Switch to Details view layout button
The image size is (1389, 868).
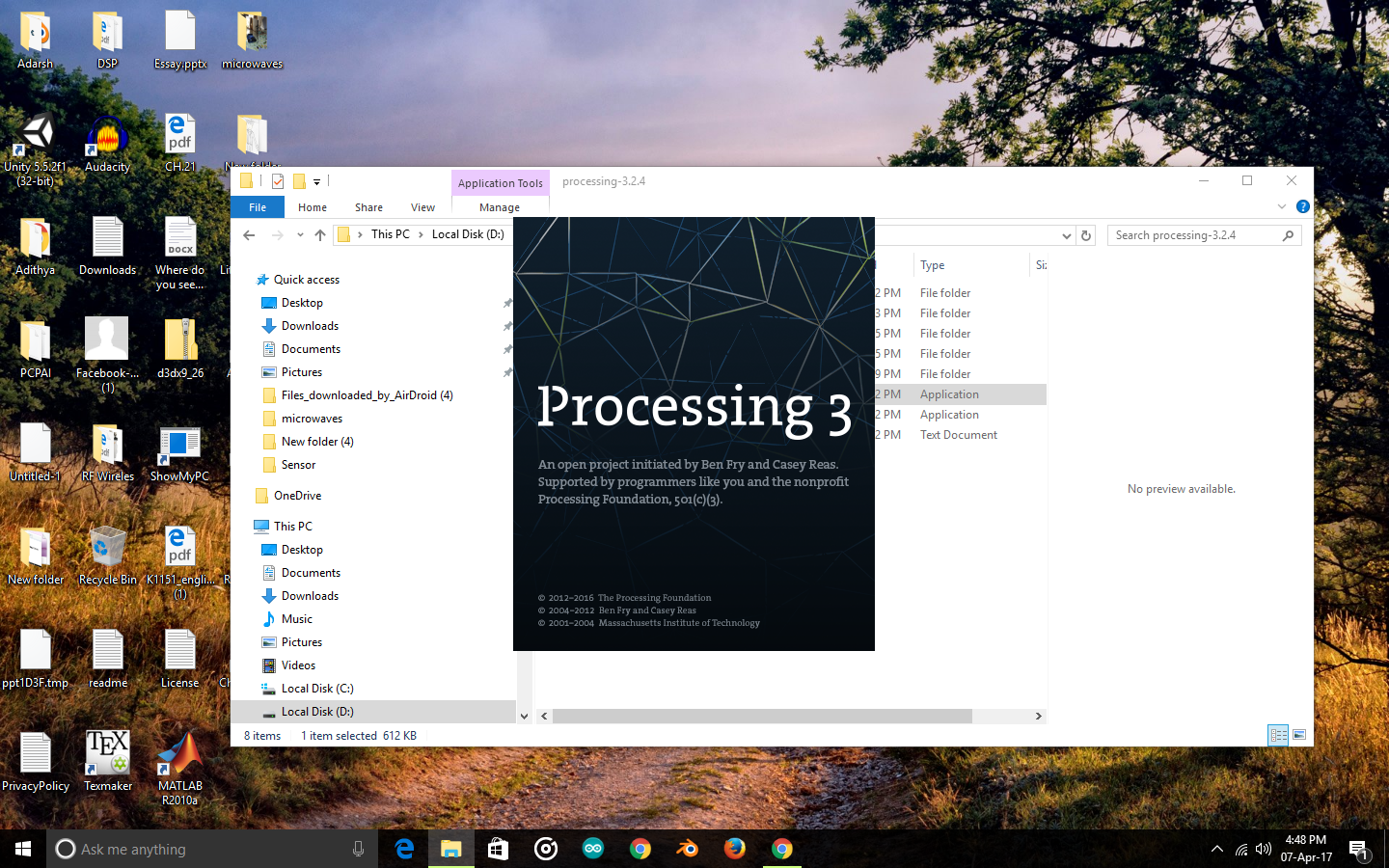[1278, 735]
